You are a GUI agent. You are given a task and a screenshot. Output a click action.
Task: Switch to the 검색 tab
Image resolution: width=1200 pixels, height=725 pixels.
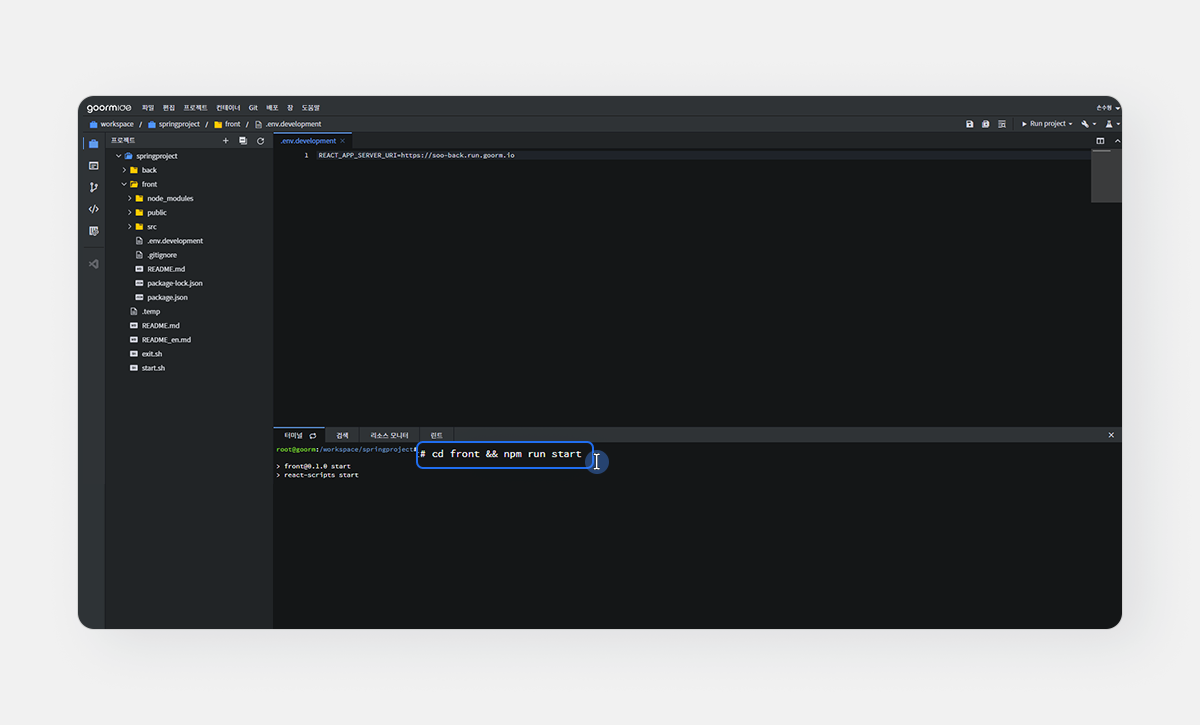click(342, 435)
